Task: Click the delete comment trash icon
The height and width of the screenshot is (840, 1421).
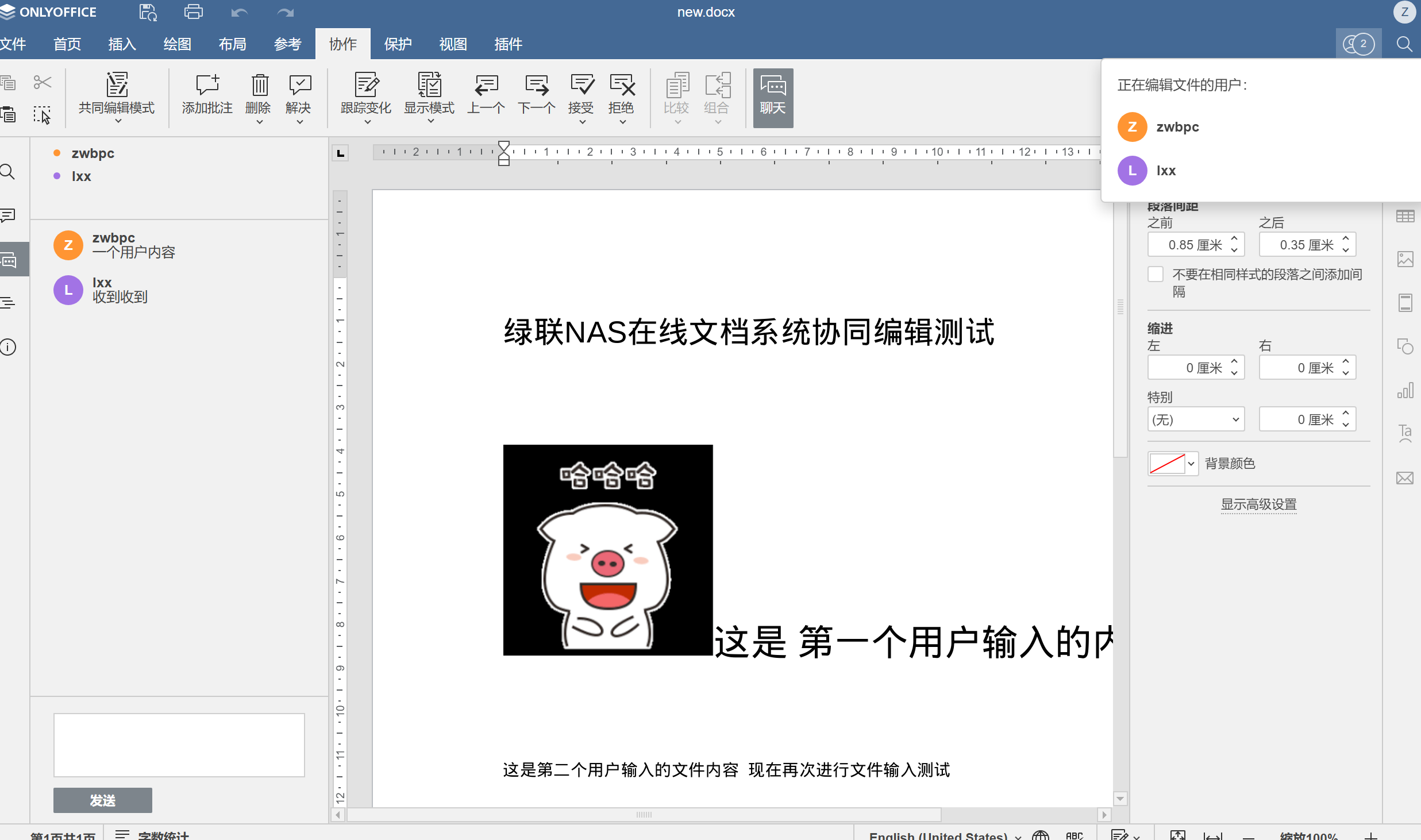Action: [x=259, y=85]
